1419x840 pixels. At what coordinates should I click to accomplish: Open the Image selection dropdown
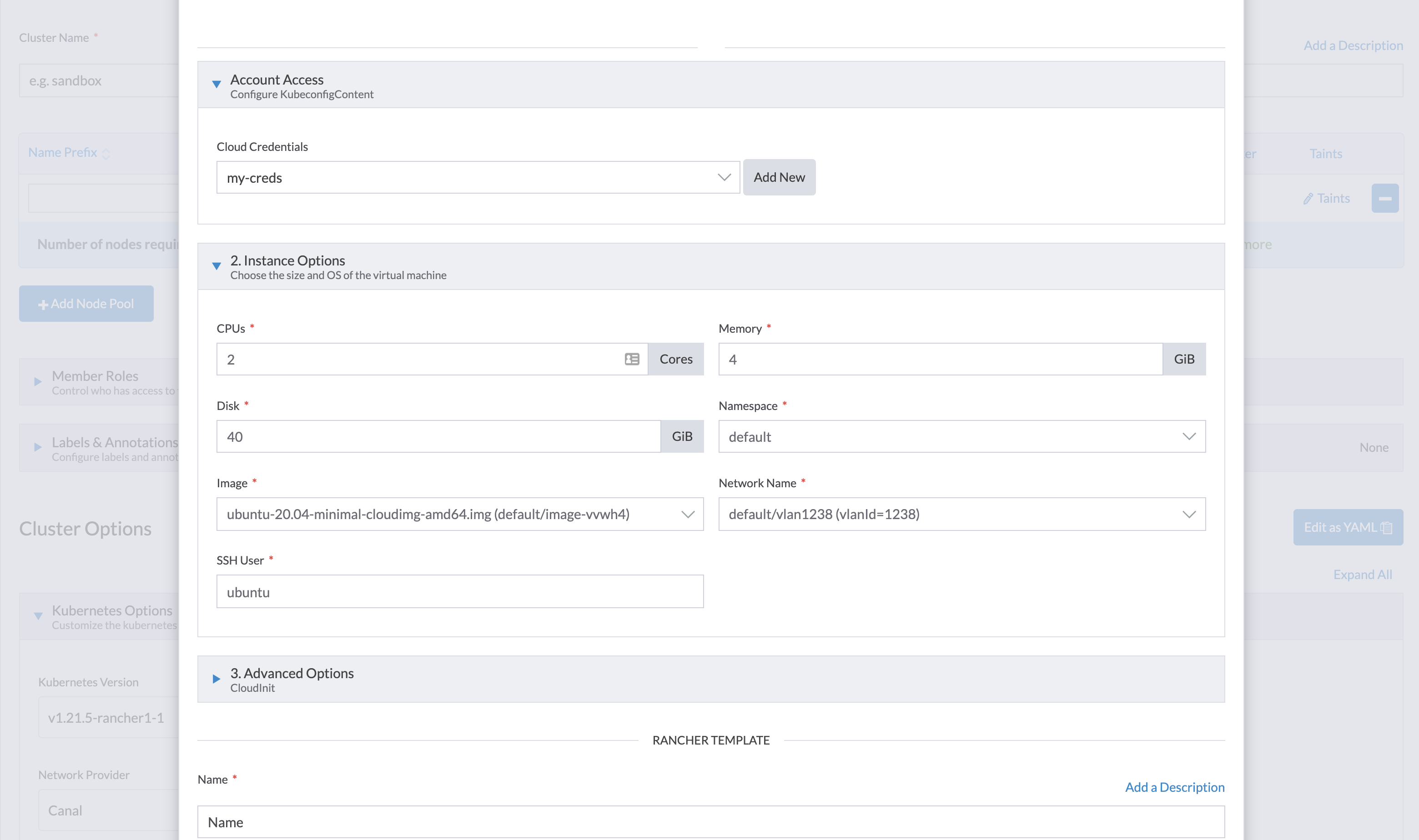tap(460, 514)
